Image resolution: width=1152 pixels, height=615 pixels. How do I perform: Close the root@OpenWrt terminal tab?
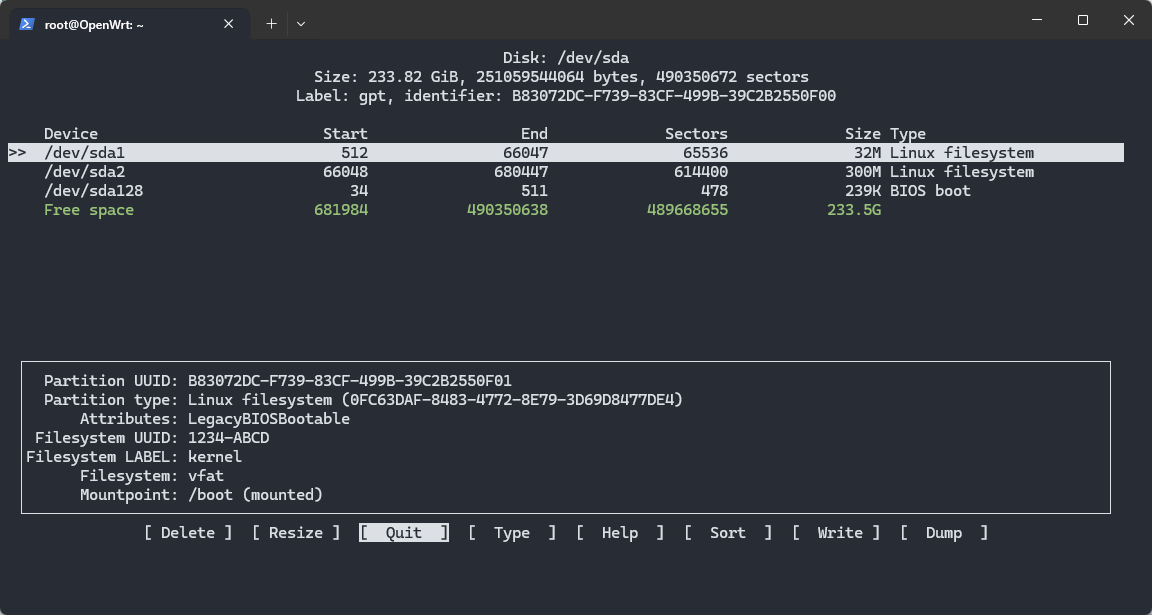click(227, 23)
